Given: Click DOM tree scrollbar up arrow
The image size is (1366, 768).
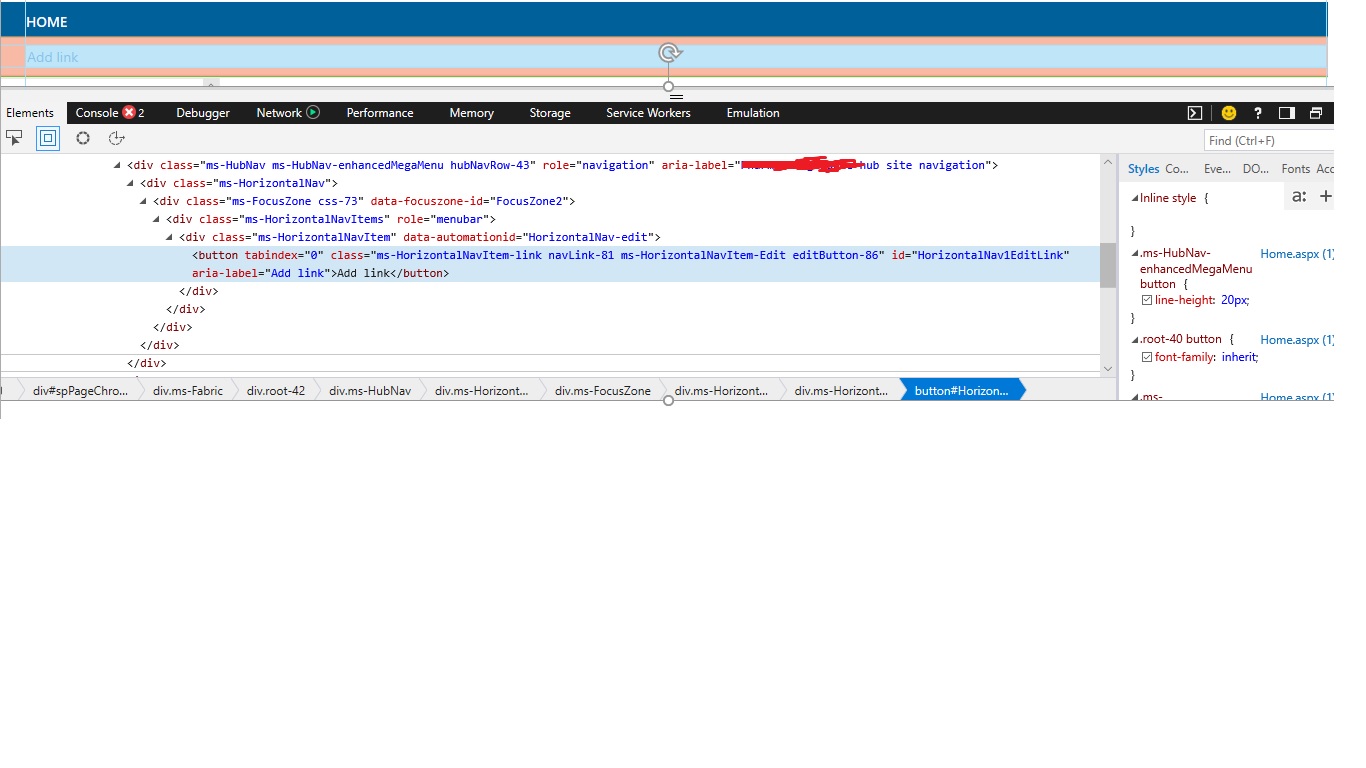Looking at the screenshot, I should click(1107, 162).
